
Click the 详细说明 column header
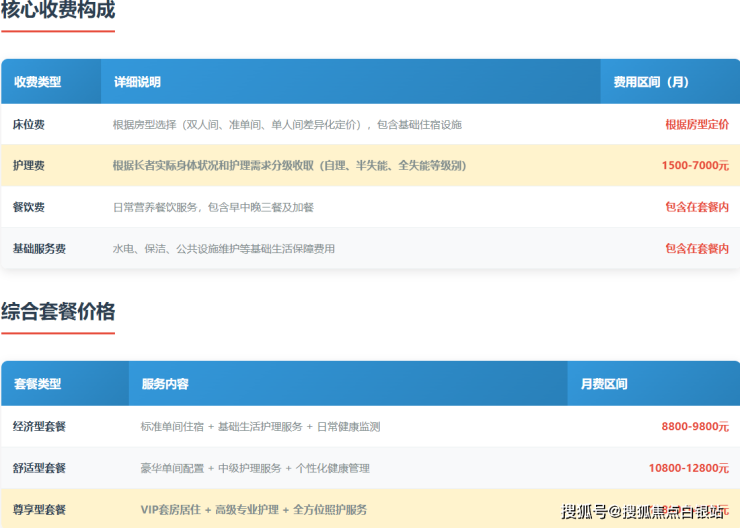pyautogui.click(x=137, y=82)
